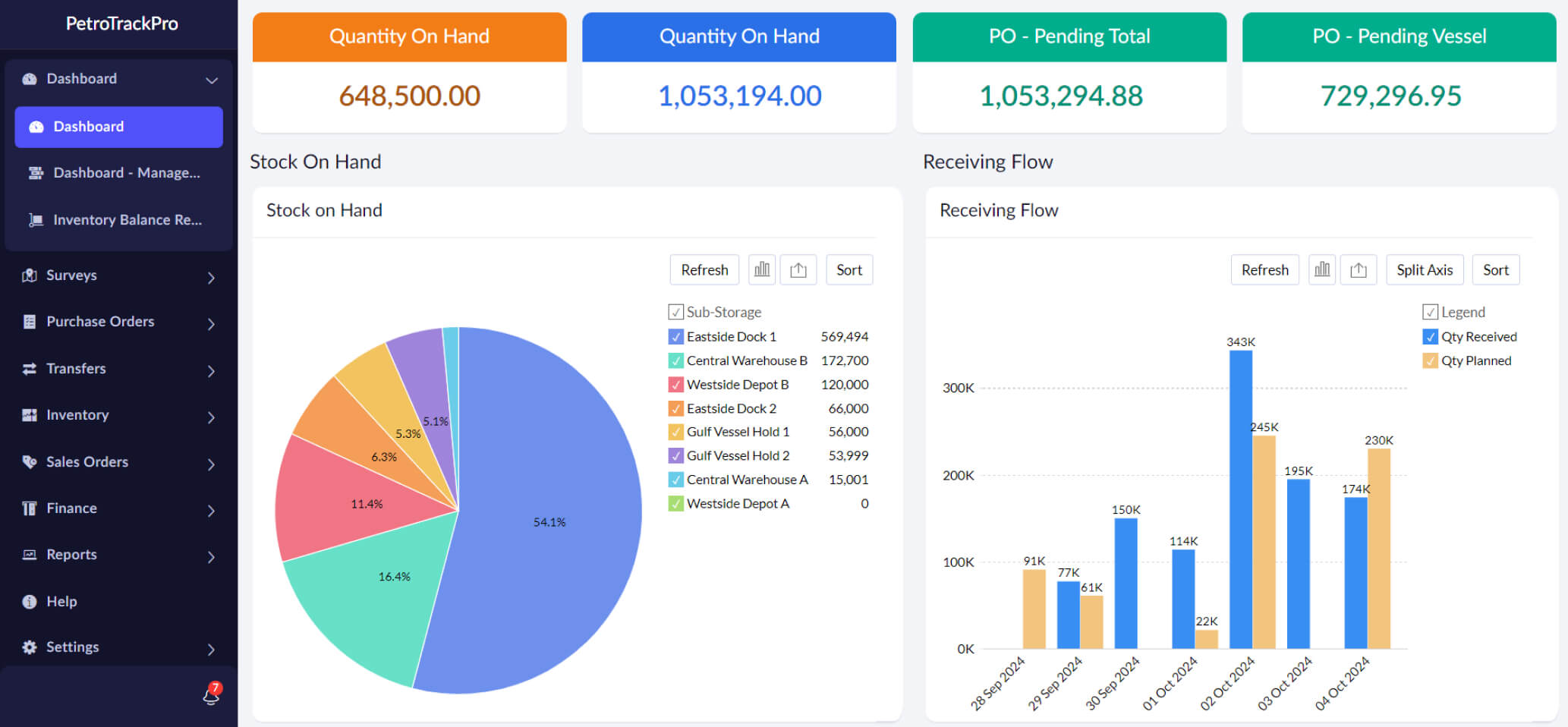This screenshot has height=727, width=1568.
Task: Click the Westside Depot B color swatch
Action: [x=675, y=384]
